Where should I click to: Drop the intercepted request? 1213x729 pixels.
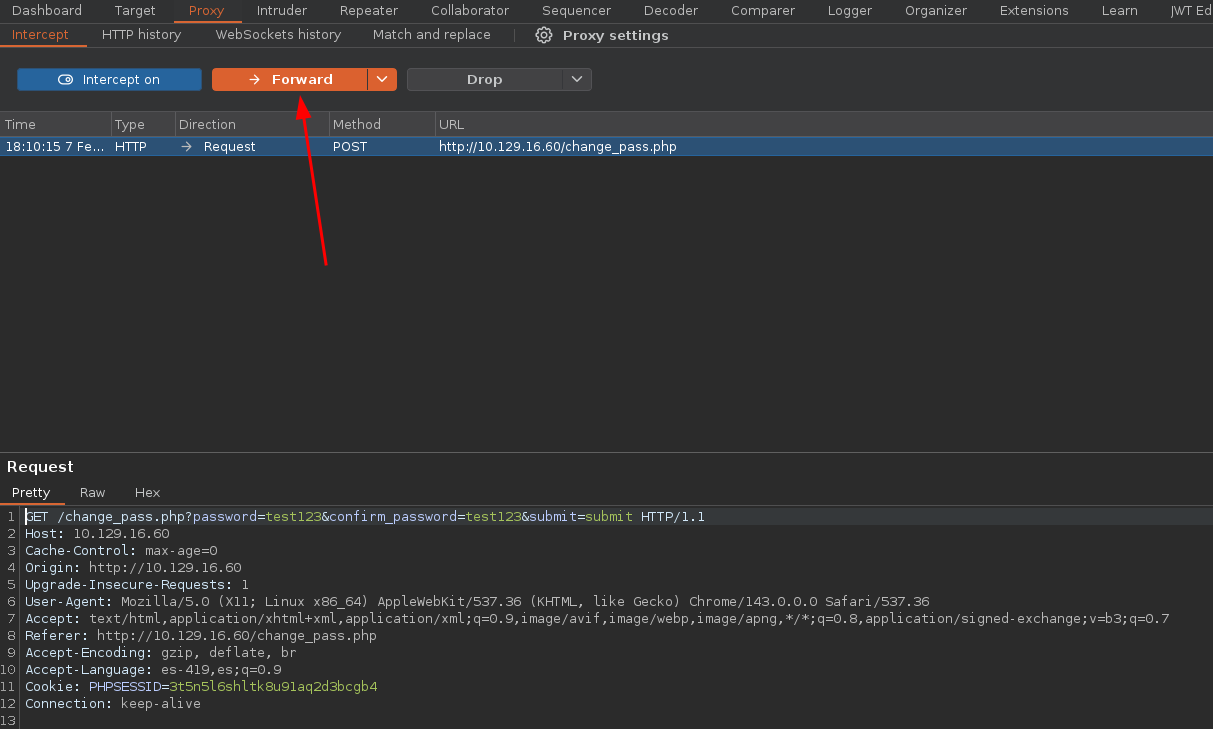(485, 79)
